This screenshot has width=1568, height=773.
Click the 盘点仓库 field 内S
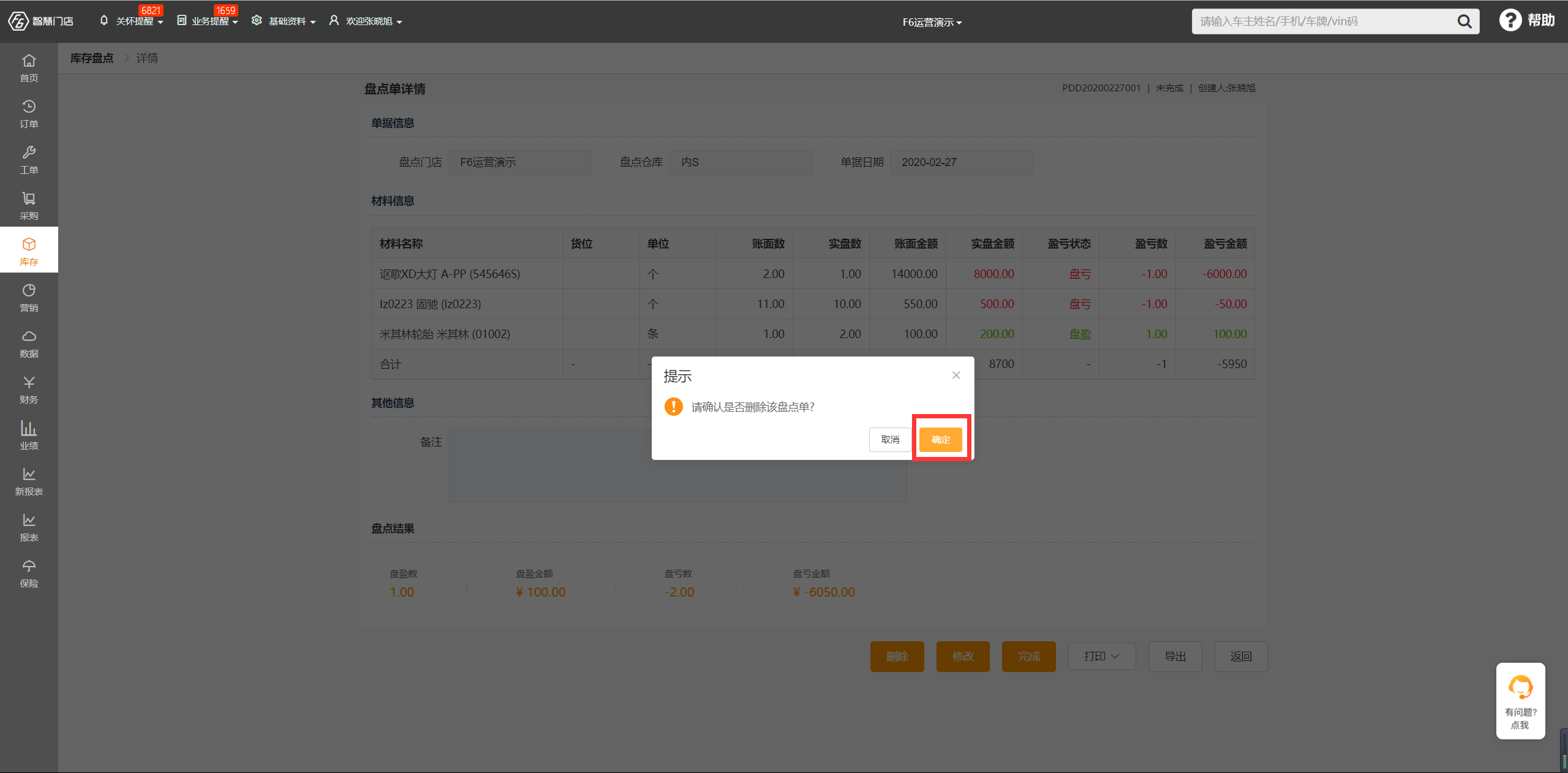point(741,162)
